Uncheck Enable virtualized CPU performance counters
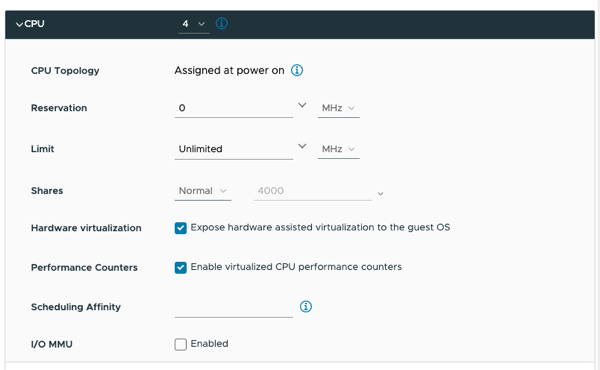600x370 pixels. 181,268
